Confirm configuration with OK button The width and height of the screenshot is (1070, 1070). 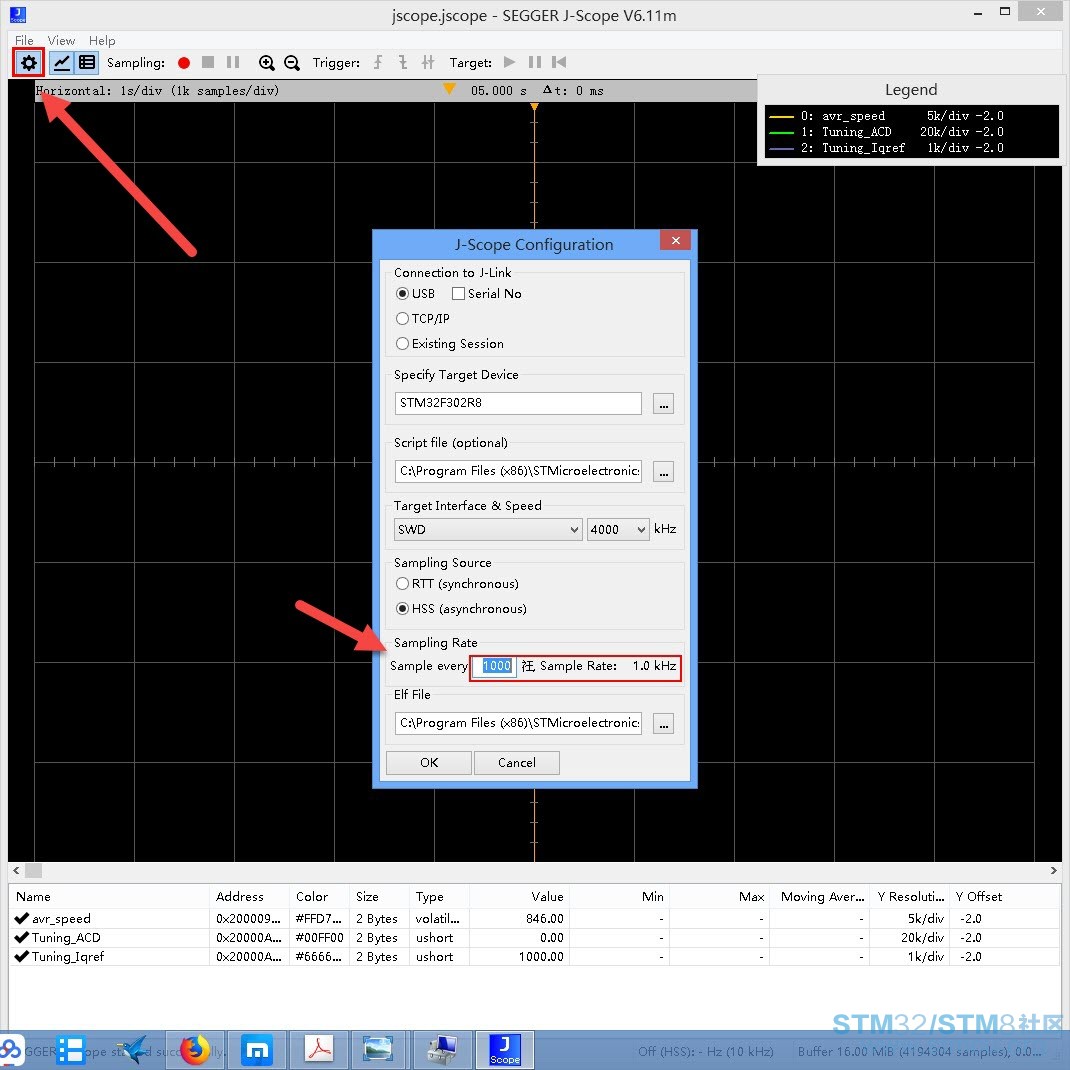point(429,763)
